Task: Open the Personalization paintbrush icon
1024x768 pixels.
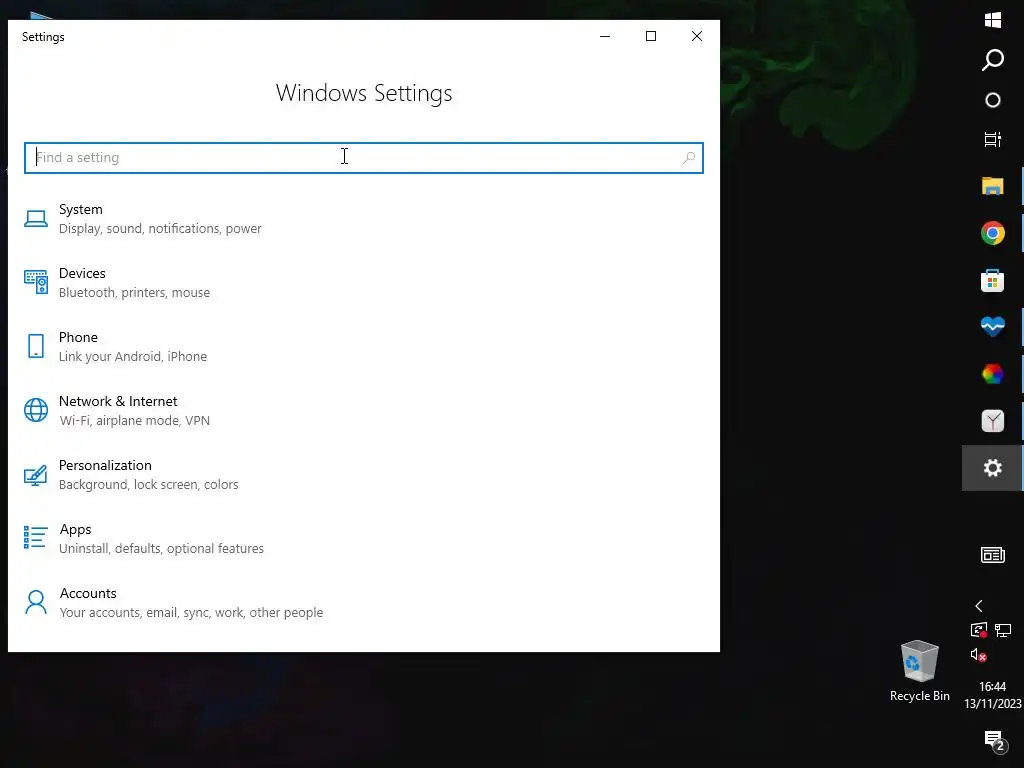Action: point(36,475)
